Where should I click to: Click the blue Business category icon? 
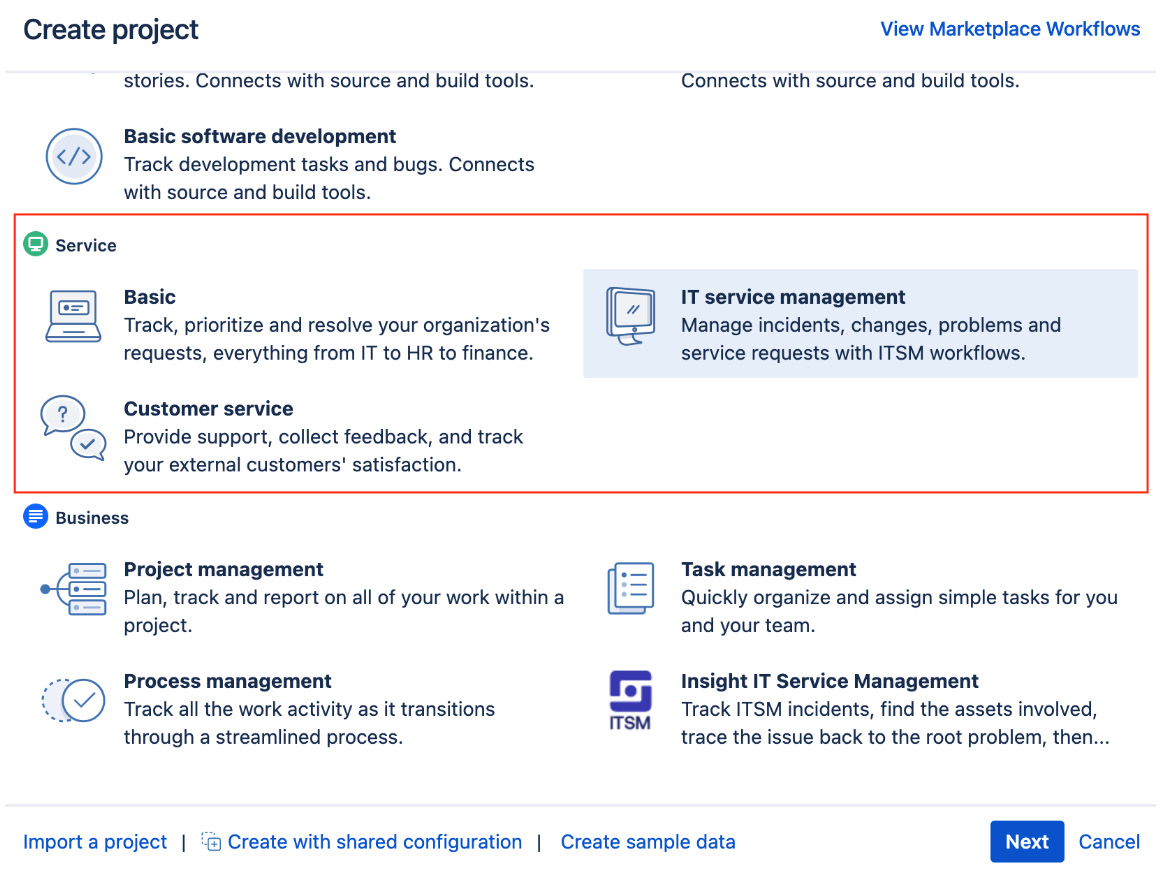(x=35, y=517)
